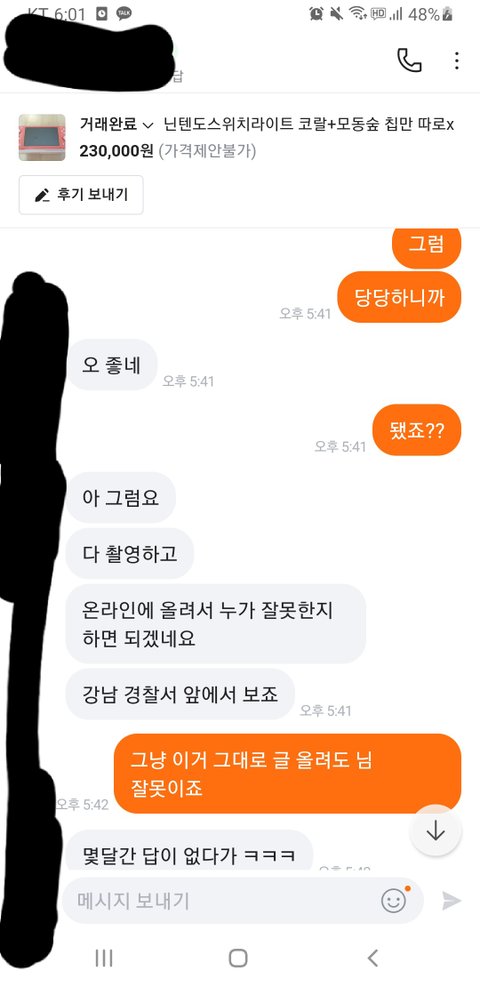Tap the 강남 경찰서 앞에서 보죠 message
480x987 pixels.
(x=180, y=694)
